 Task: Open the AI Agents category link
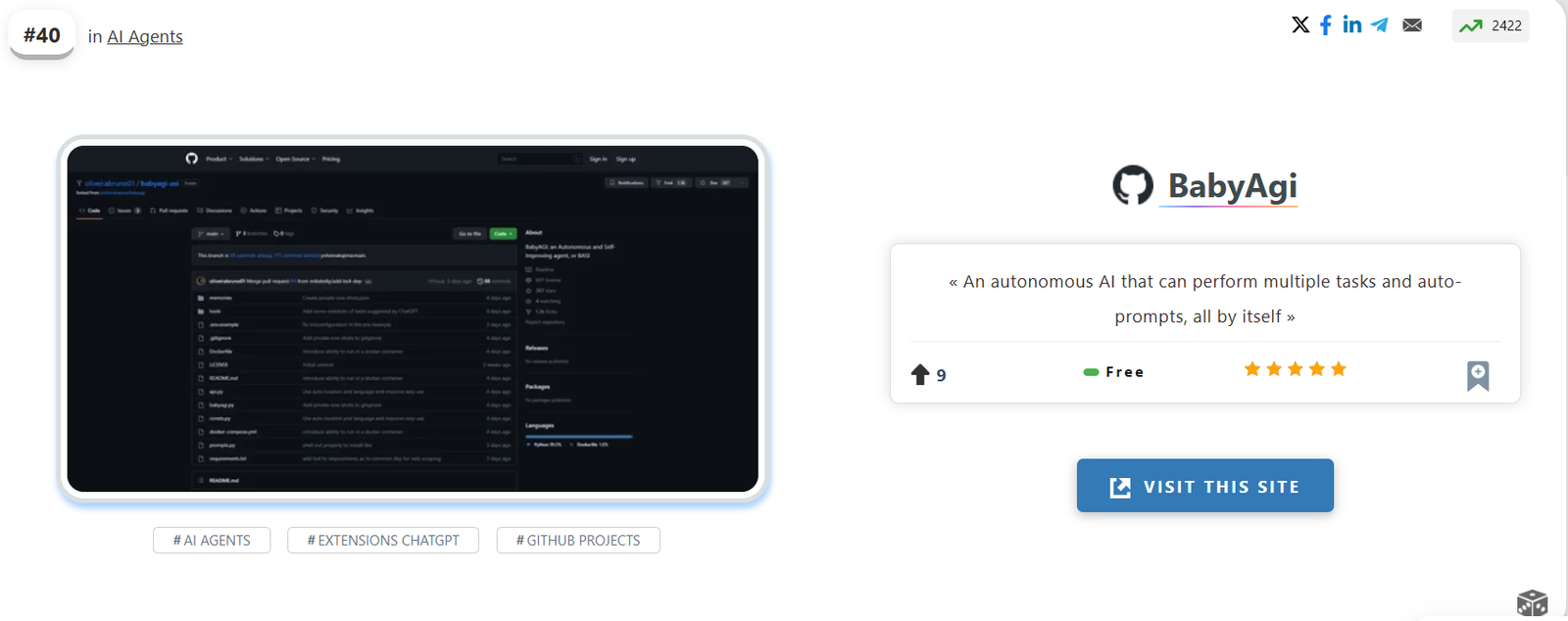click(x=145, y=36)
